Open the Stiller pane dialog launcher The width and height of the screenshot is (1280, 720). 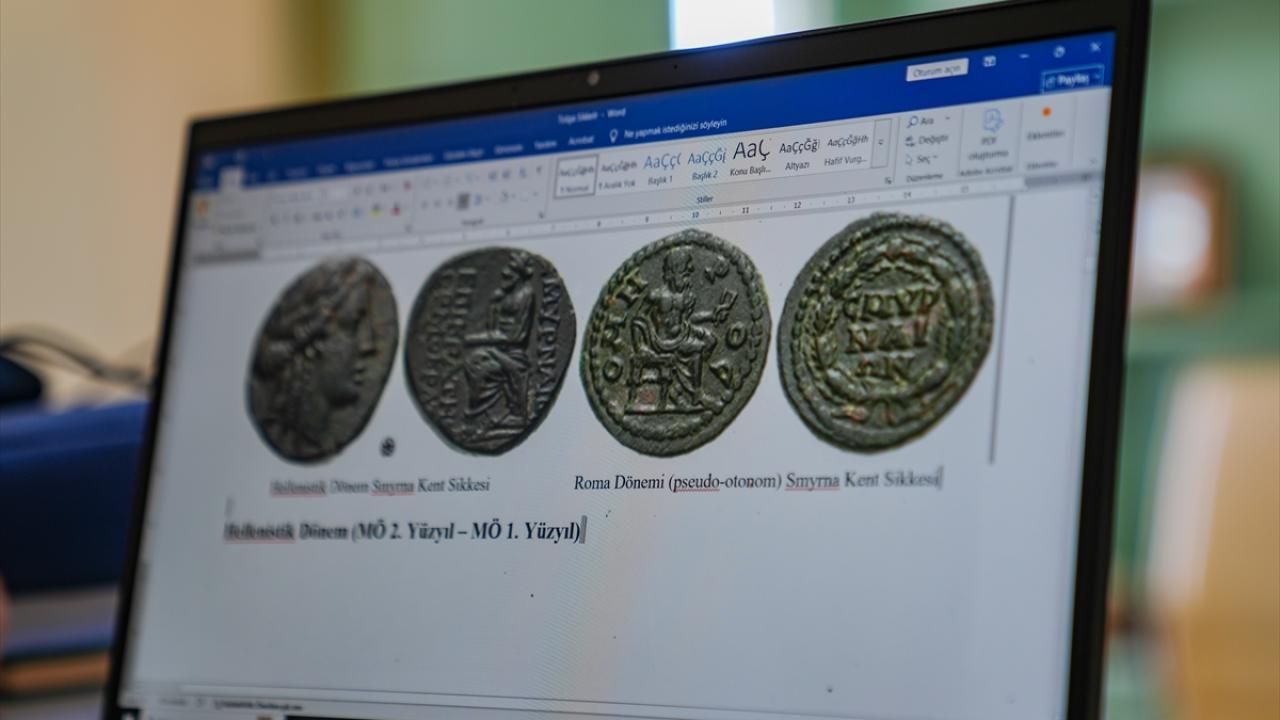pos(888,180)
